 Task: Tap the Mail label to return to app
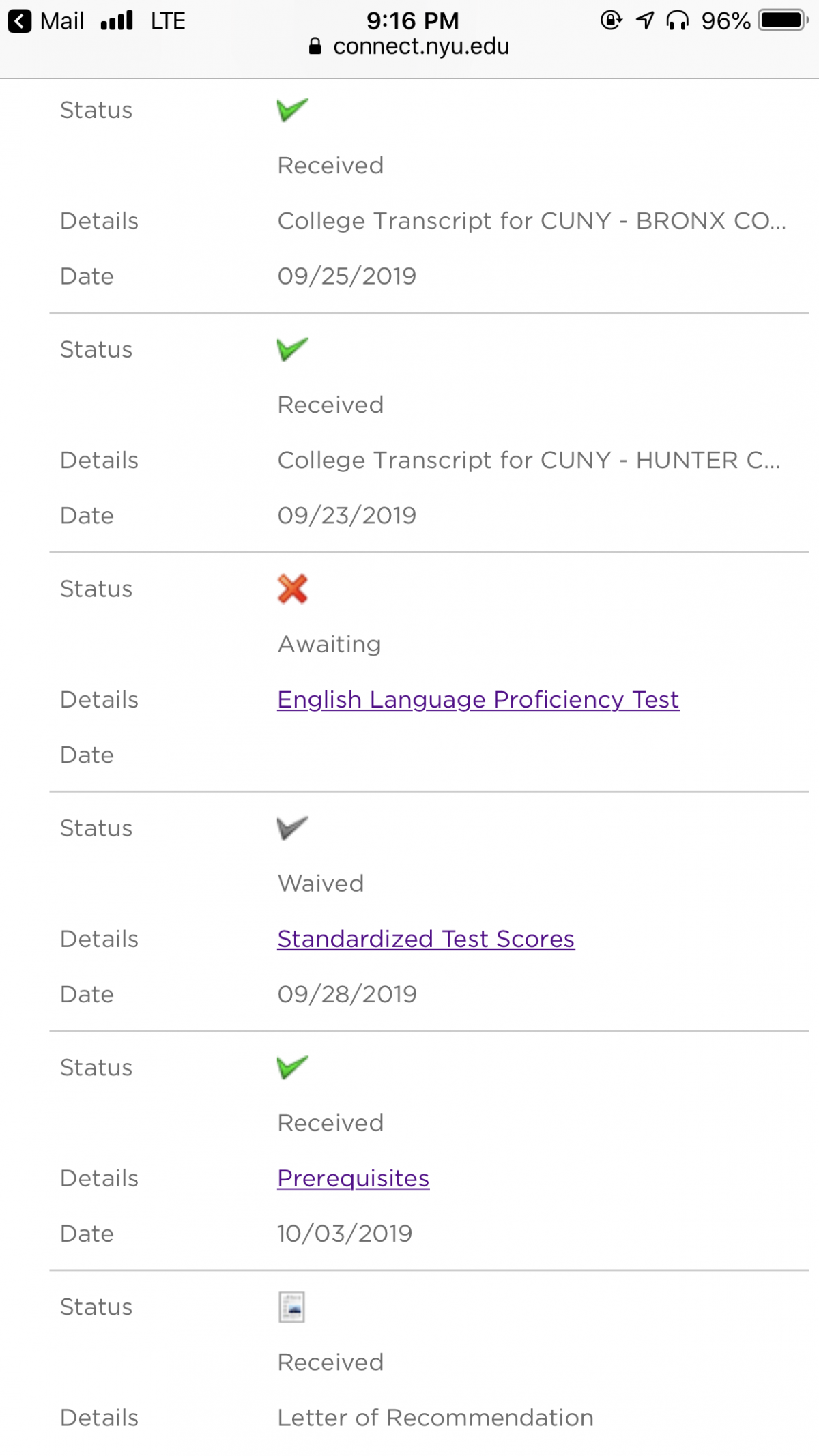[62, 21]
